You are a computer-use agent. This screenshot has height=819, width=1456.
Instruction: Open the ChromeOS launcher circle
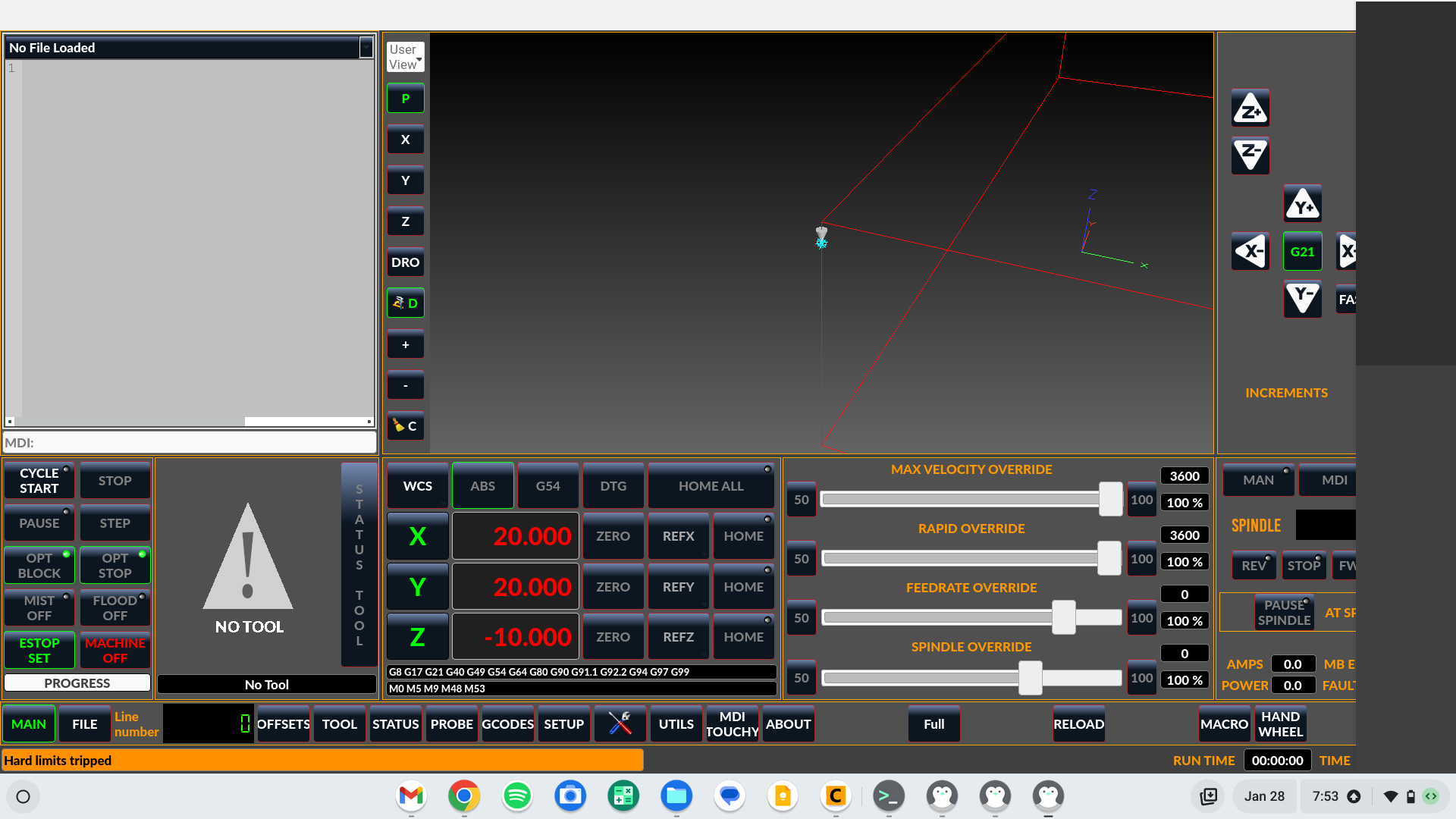pyautogui.click(x=23, y=796)
